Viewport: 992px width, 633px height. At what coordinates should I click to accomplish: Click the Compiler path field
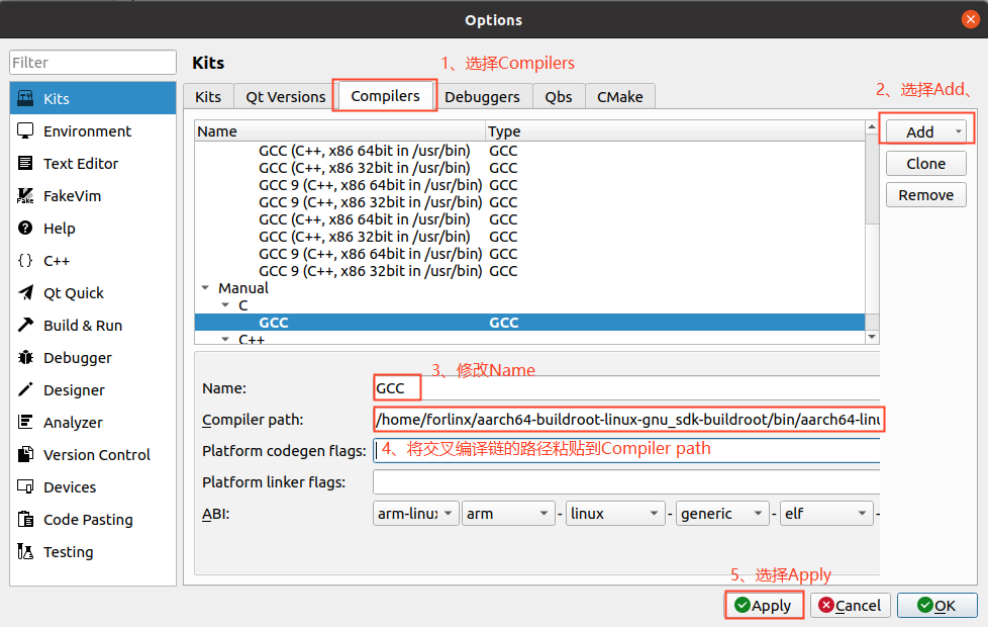click(x=626, y=419)
